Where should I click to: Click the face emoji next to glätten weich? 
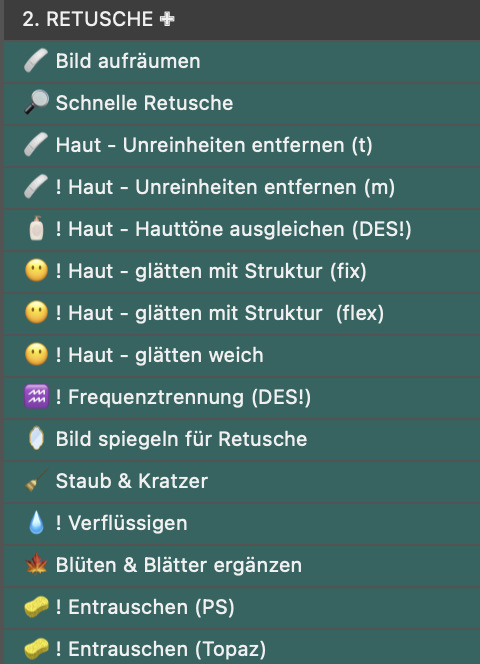pos(36,355)
